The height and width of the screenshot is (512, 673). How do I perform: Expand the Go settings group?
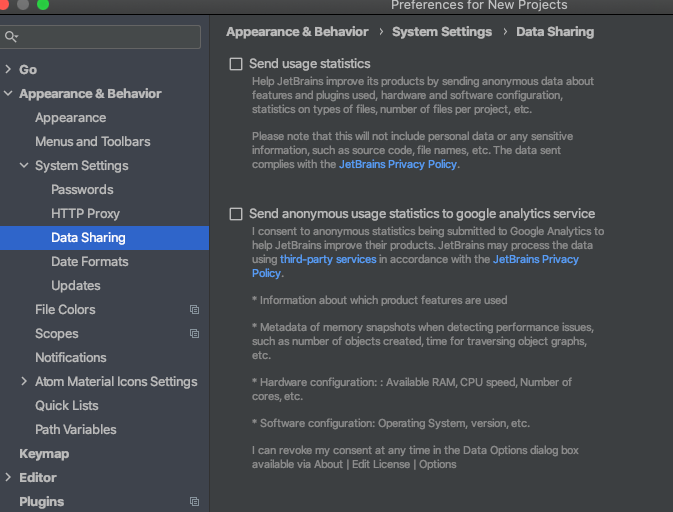8,69
